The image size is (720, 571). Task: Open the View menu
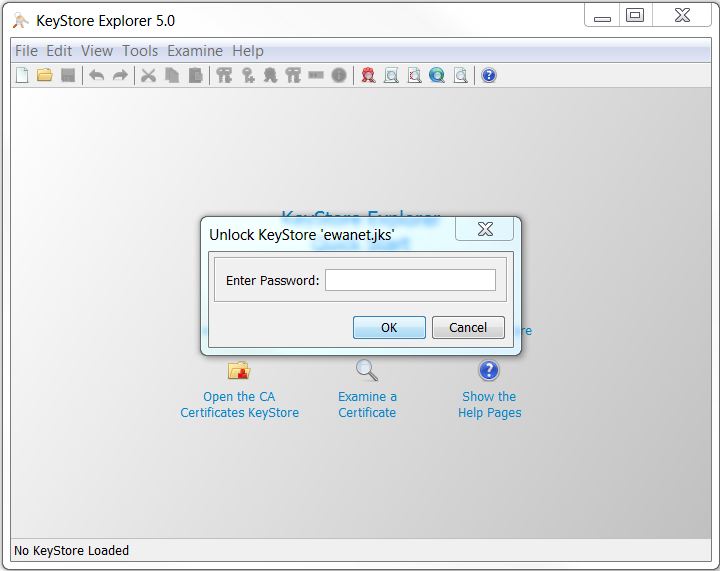point(97,51)
